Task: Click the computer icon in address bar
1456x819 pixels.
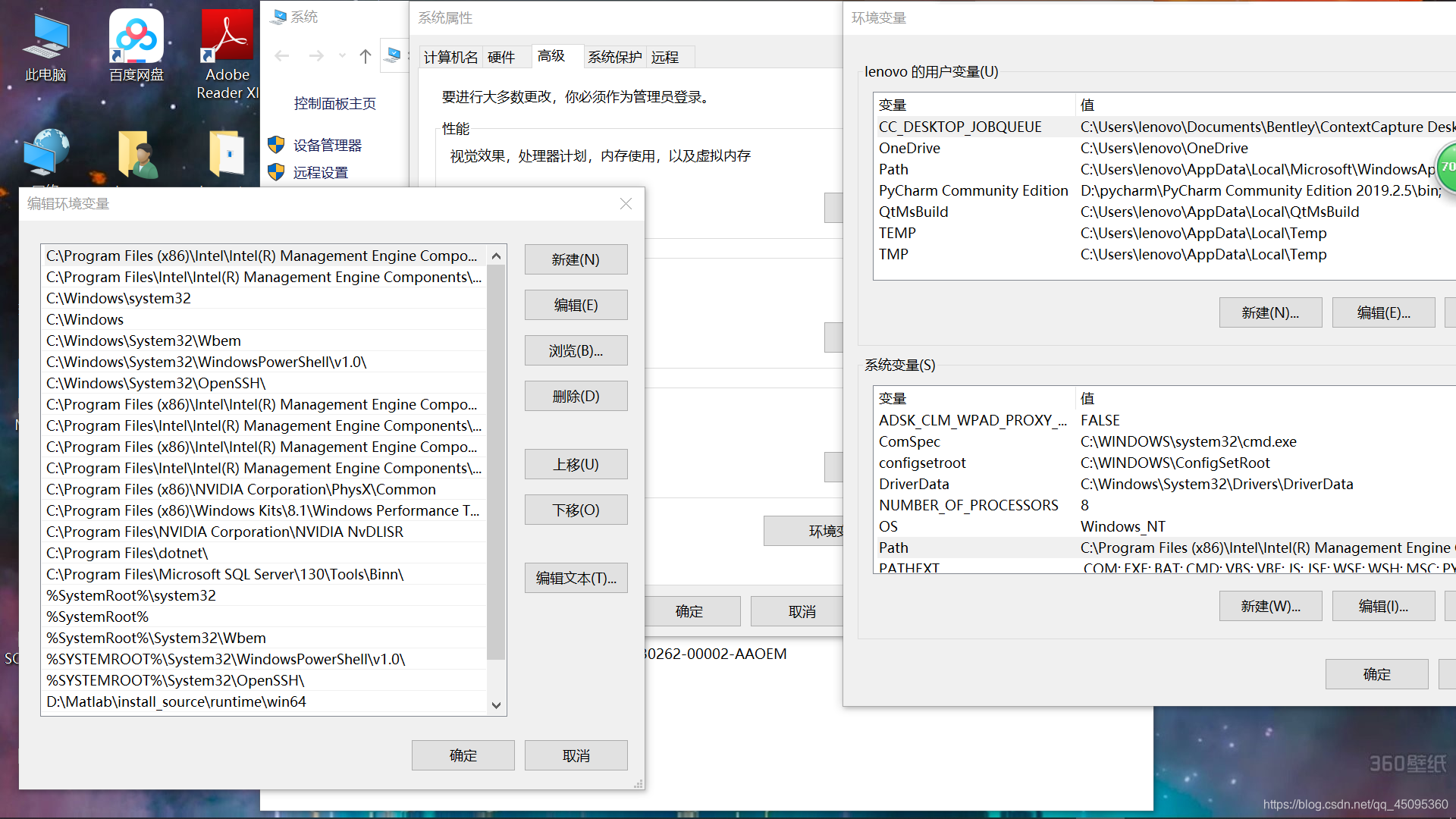Action: [394, 55]
